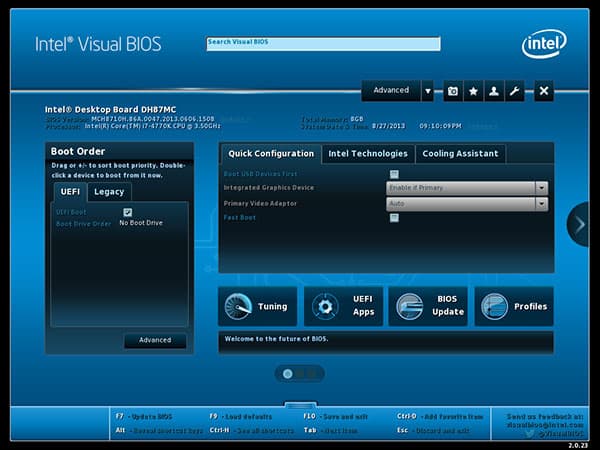Click the user profile icon
This screenshot has width=600, height=450.
click(493, 91)
